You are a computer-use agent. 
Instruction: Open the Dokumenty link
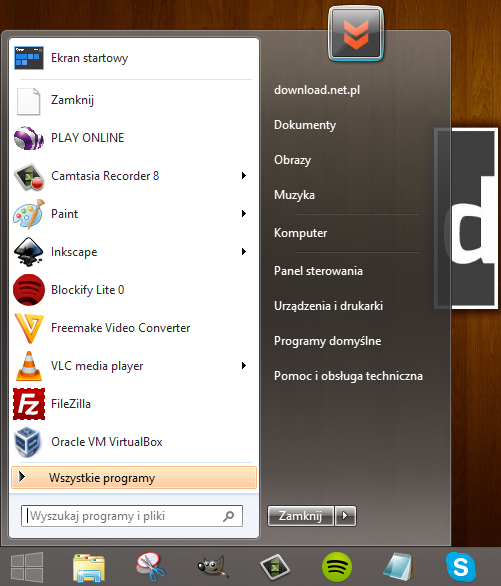coord(305,125)
